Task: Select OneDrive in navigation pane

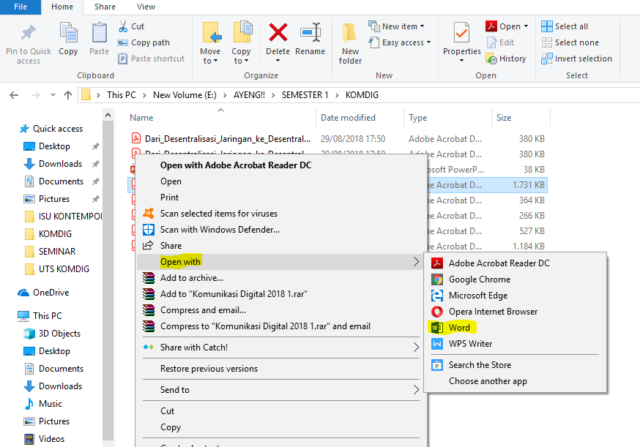Action: tap(44, 293)
